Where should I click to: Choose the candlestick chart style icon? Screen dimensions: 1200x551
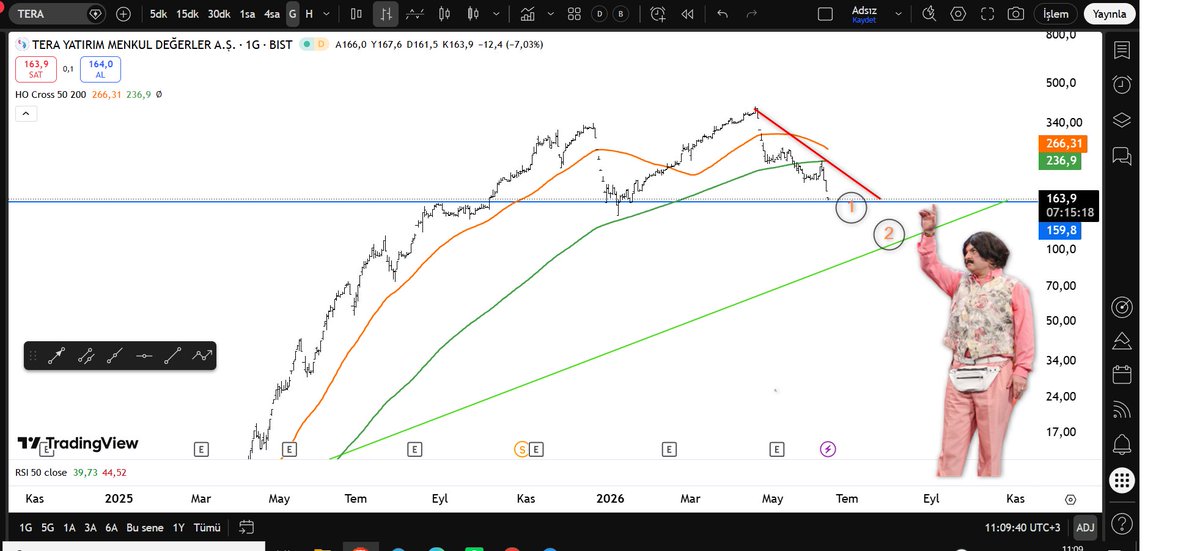[x=444, y=14]
